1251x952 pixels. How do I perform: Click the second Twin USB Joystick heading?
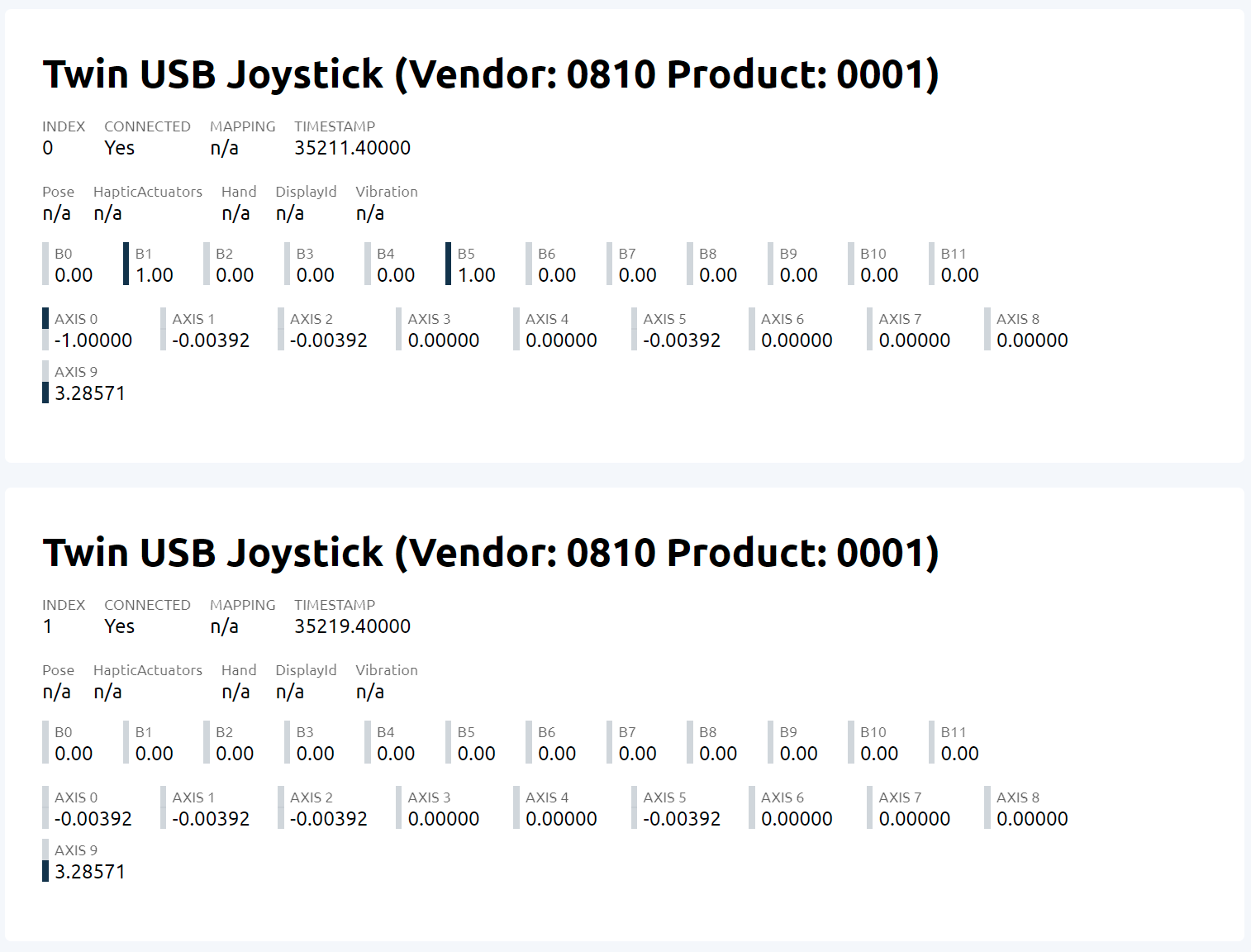coord(490,553)
